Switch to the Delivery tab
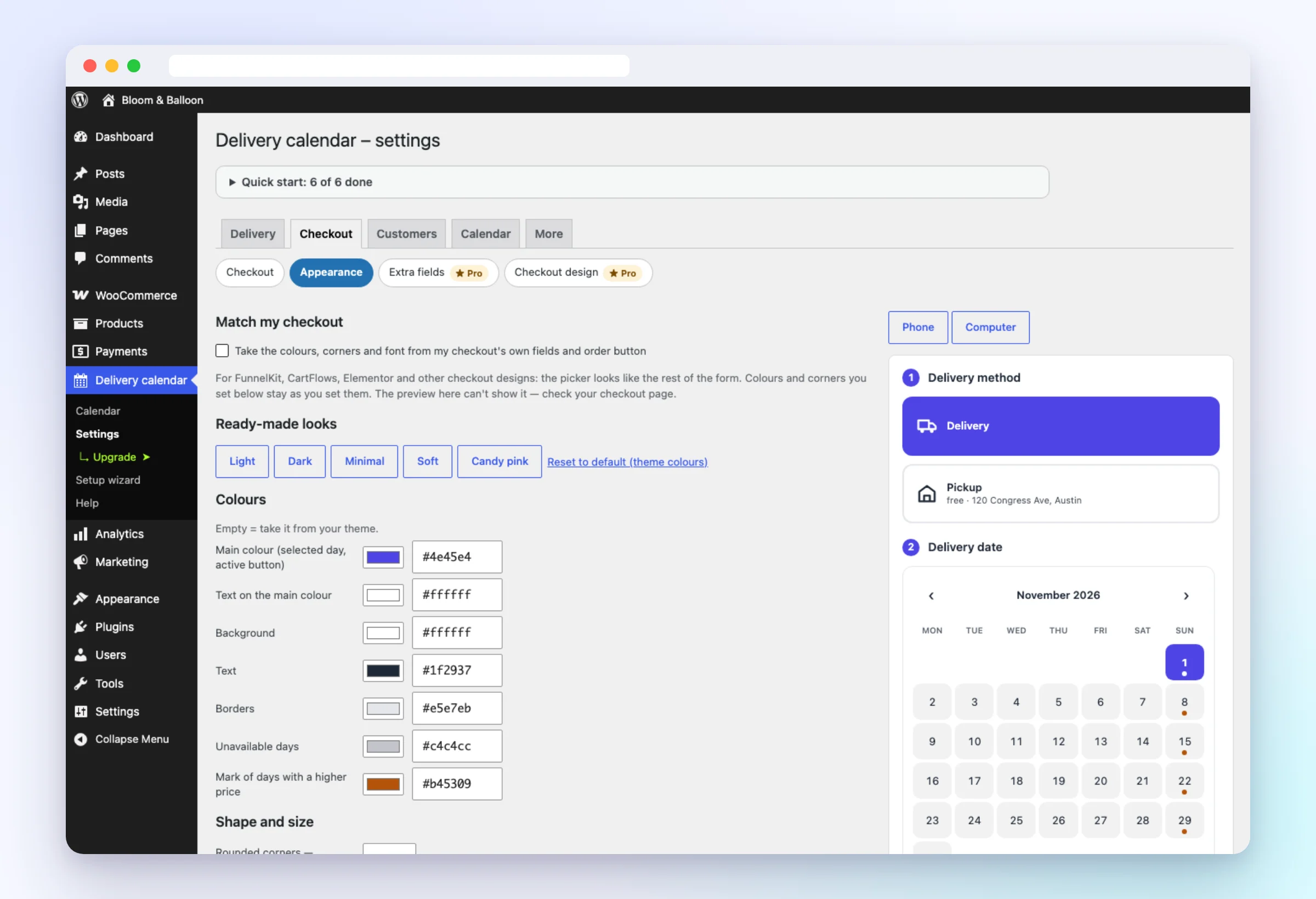This screenshot has width=1316, height=899. coord(253,234)
